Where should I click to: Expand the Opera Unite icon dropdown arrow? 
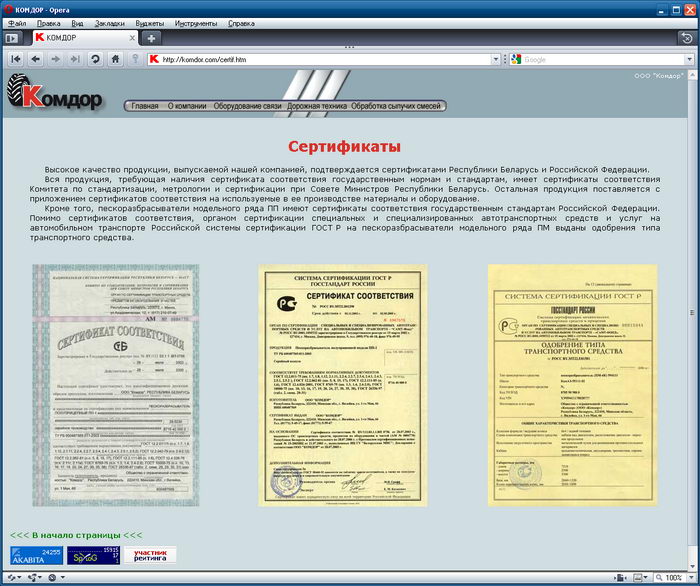pyautogui.click(x=40, y=578)
